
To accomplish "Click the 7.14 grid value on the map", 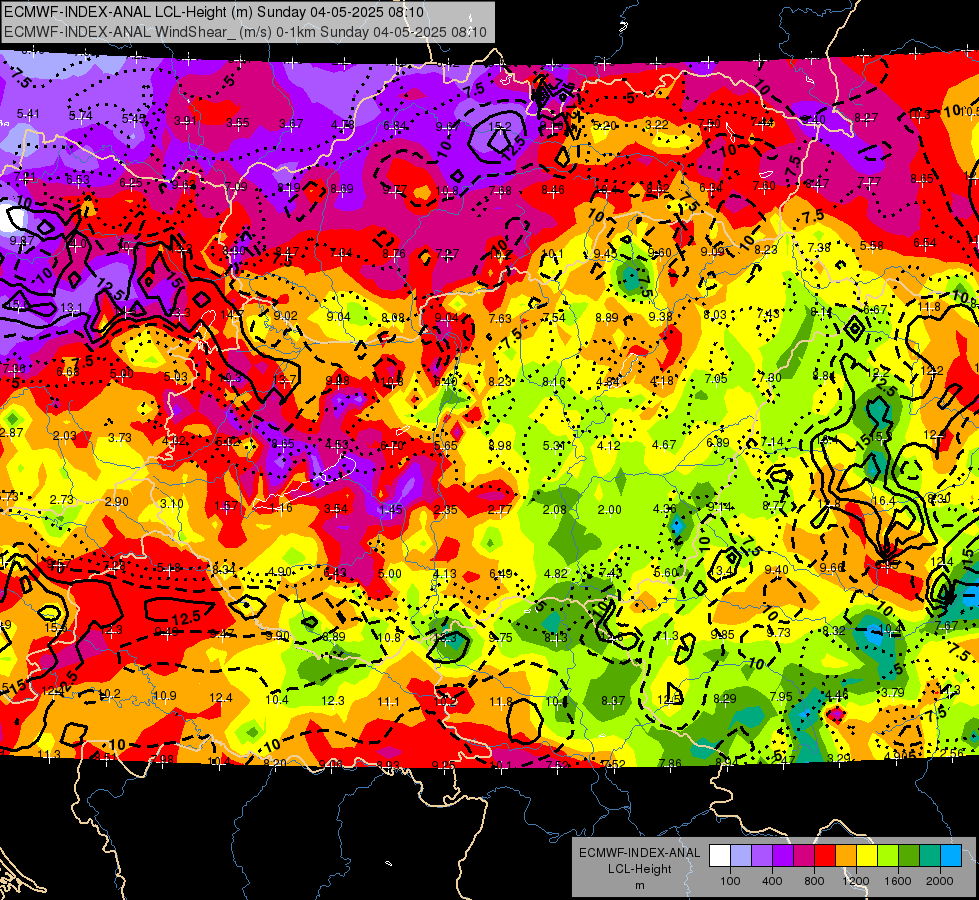I will pos(772,442).
